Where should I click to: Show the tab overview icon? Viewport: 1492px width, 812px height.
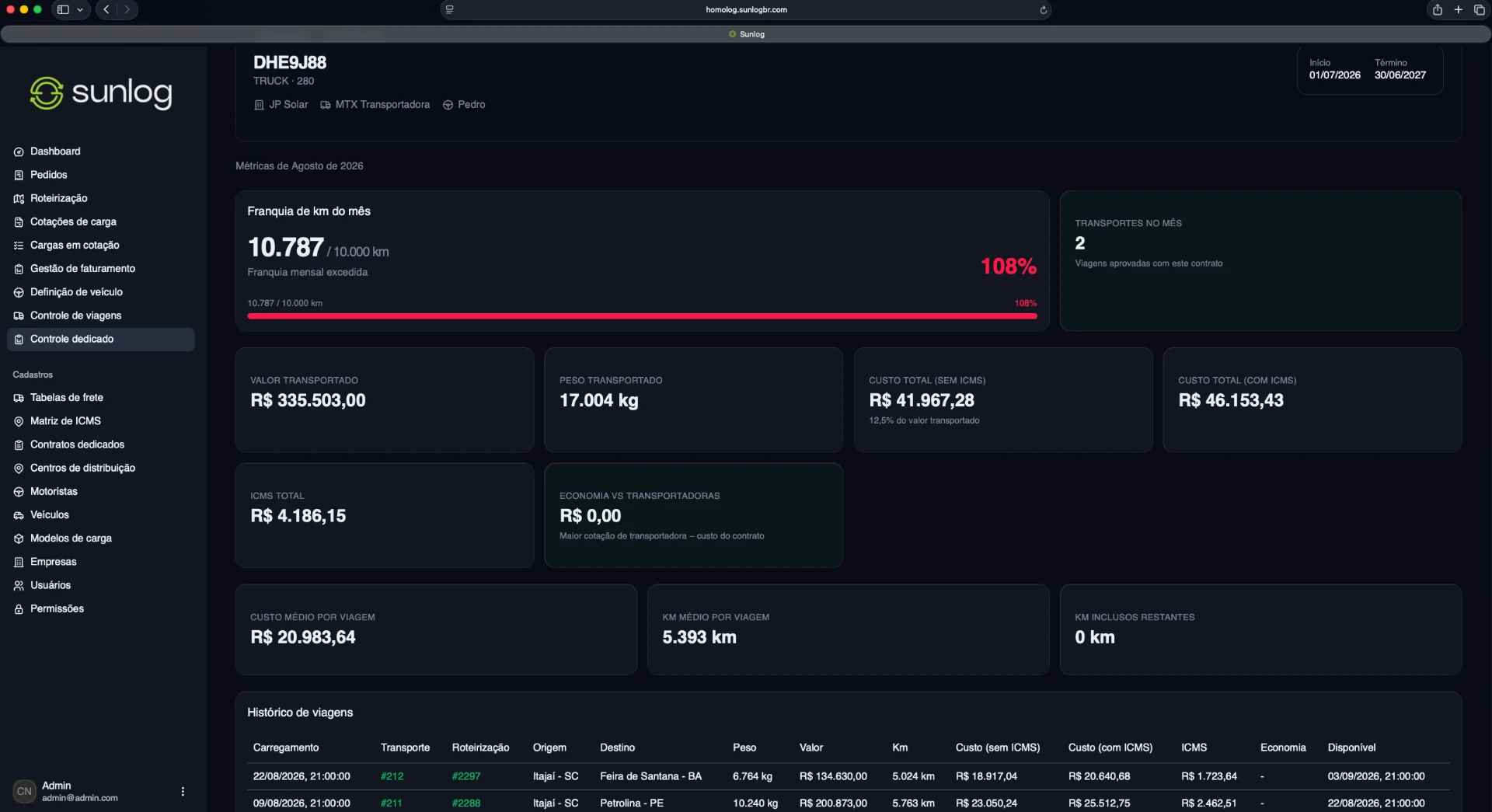pyautogui.click(x=1479, y=10)
